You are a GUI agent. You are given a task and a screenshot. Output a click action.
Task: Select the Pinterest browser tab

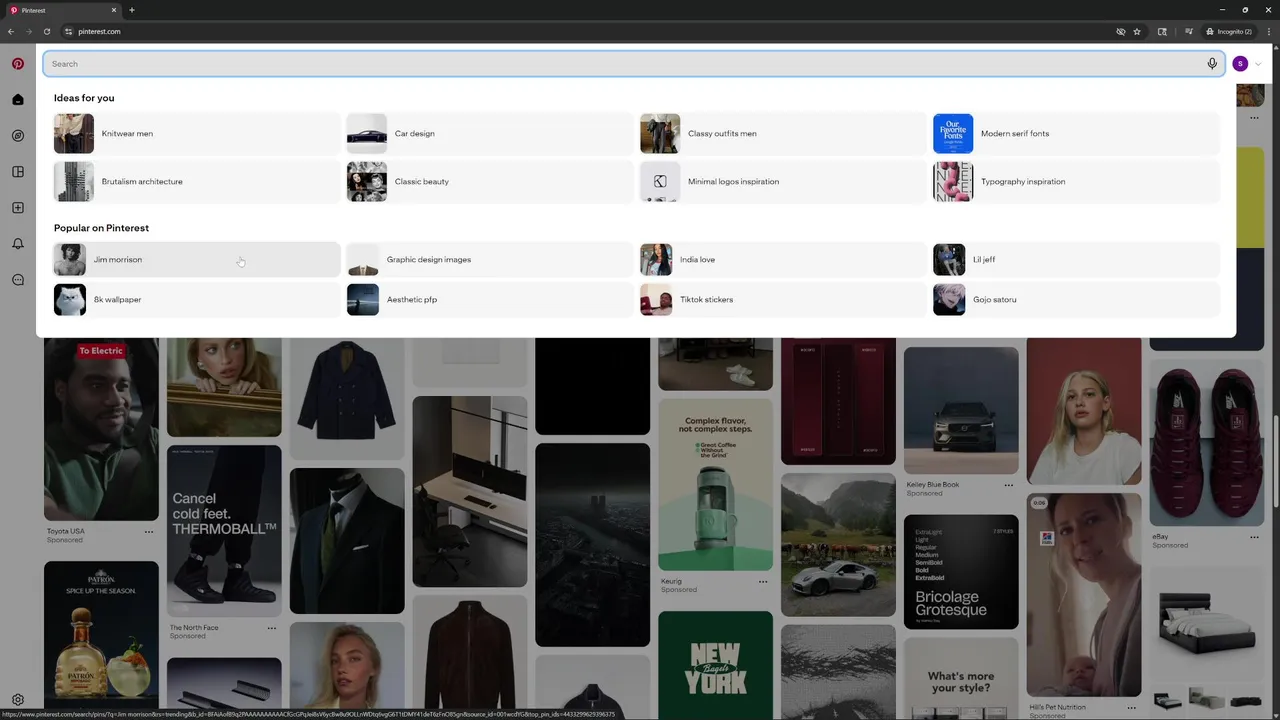[63, 10]
